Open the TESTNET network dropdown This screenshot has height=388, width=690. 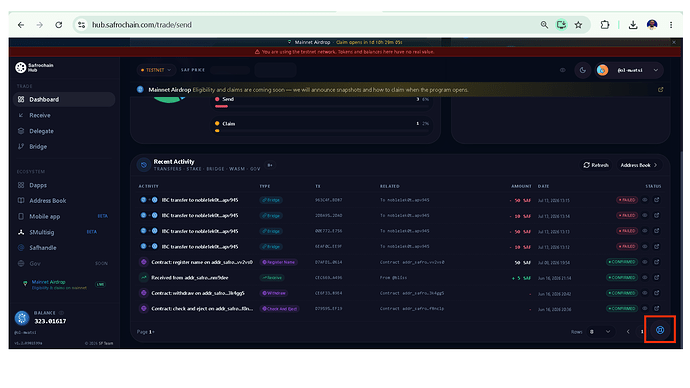156,70
